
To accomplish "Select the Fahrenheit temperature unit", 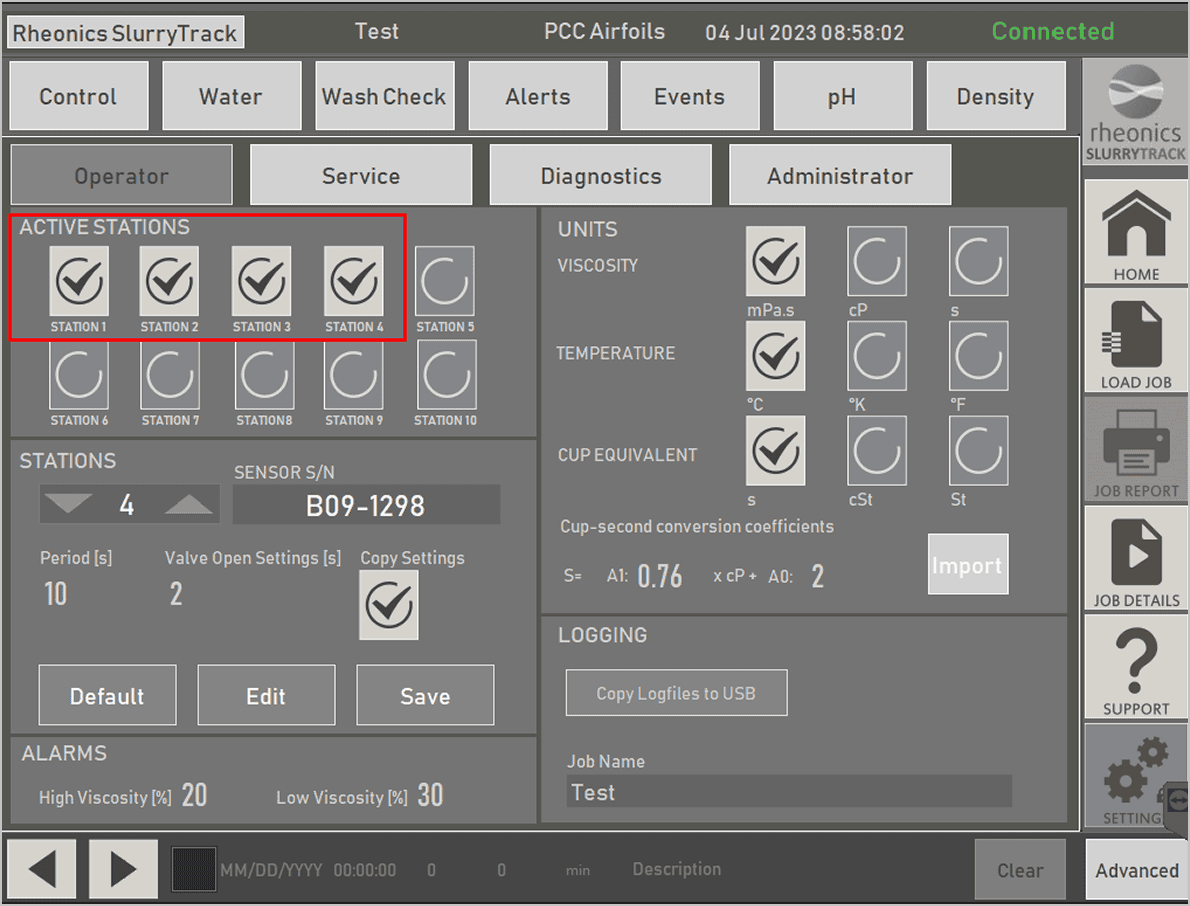I will click(979, 356).
